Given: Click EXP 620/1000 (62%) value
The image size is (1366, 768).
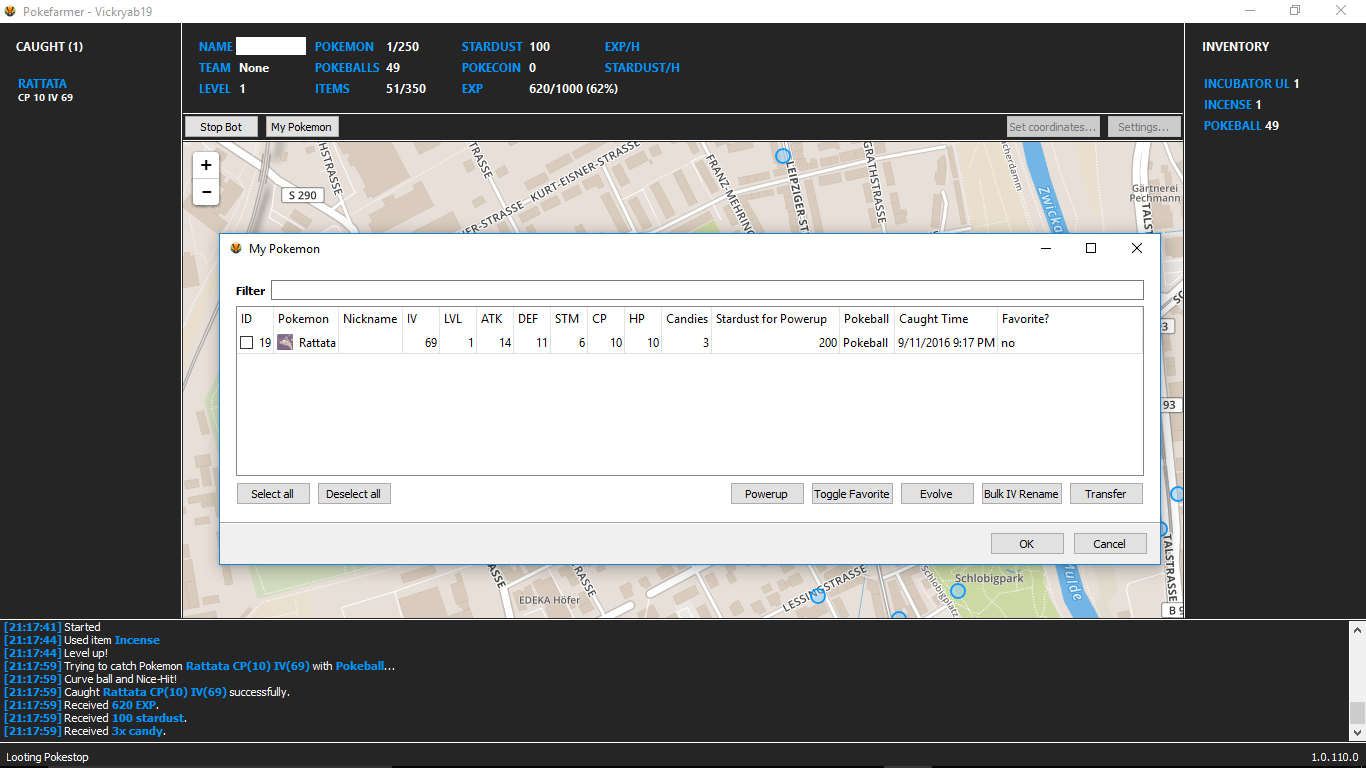Looking at the screenshot, I should [573, 89].
